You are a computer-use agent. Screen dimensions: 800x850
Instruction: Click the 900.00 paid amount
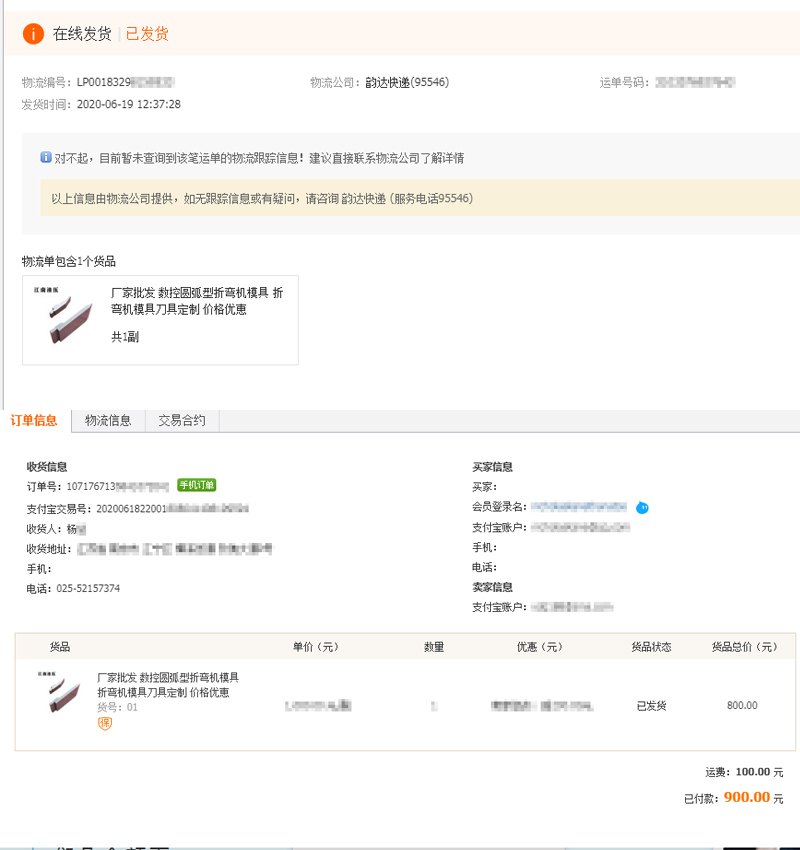(x=747, y=797)
